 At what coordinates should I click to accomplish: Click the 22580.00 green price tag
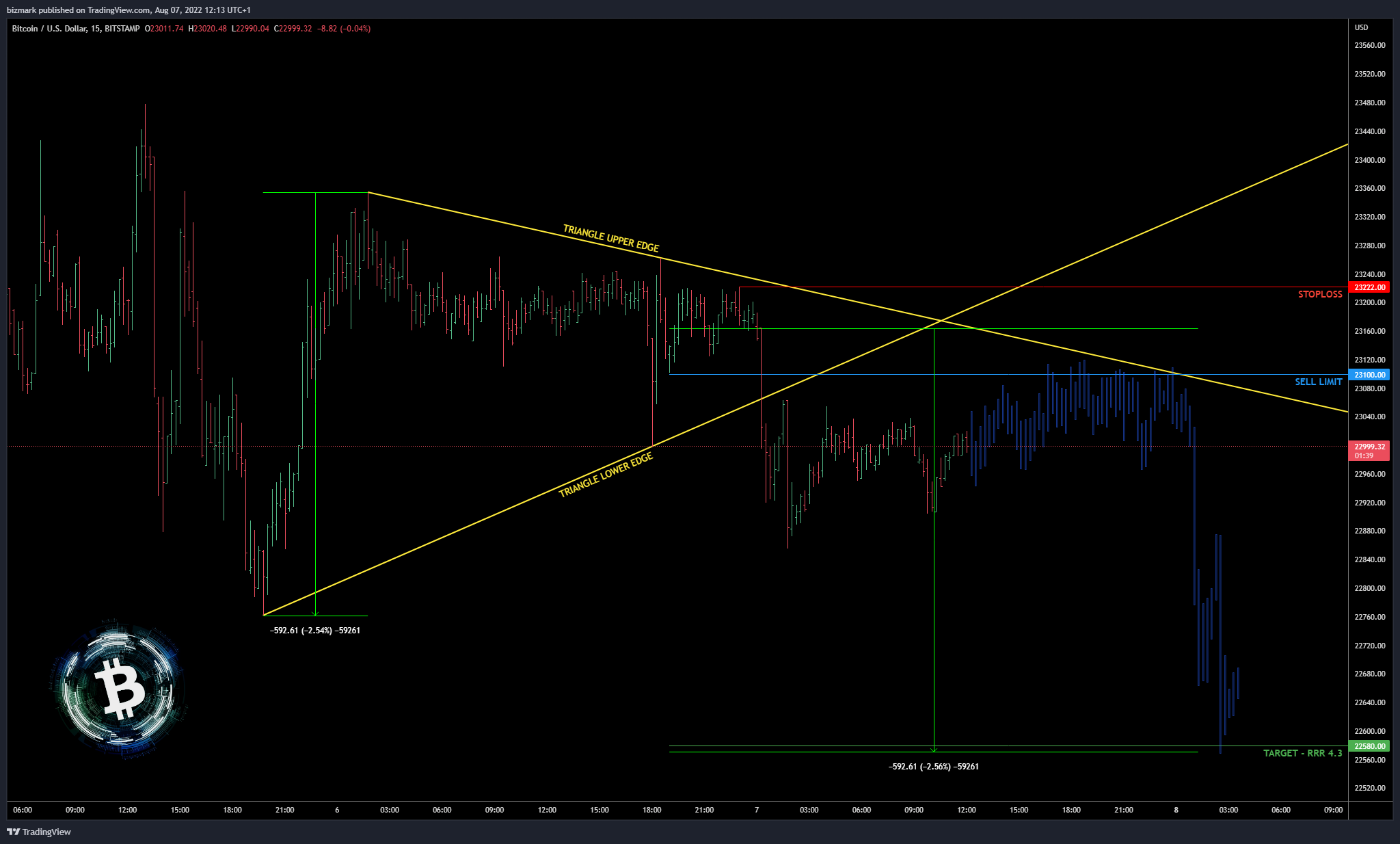(1369, 746)
